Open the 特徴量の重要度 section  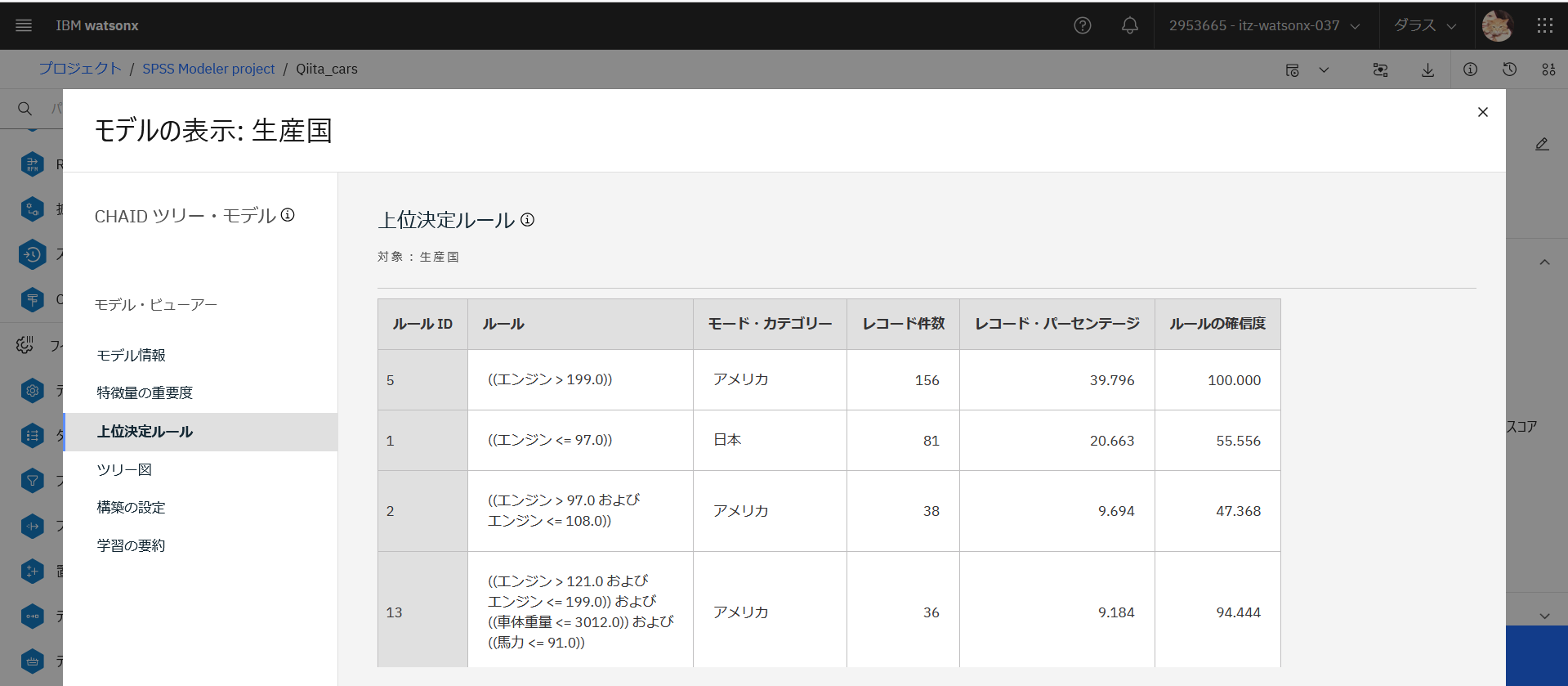(200, 393)
